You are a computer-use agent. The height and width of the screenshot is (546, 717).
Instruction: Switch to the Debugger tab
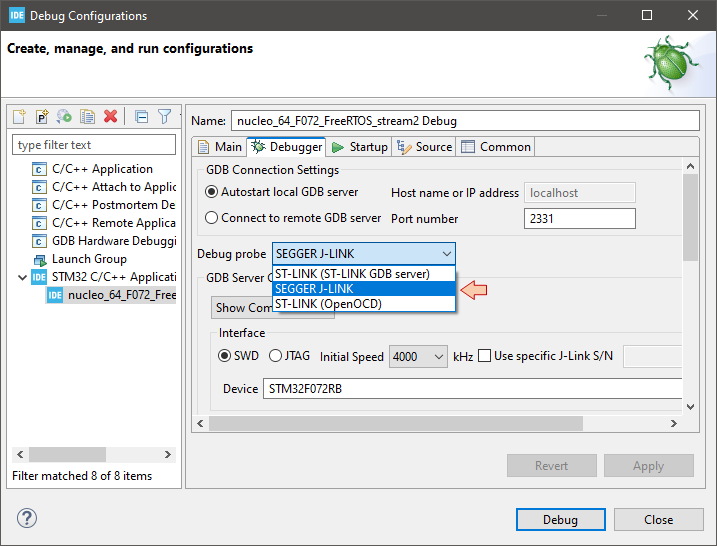(286, 147)
